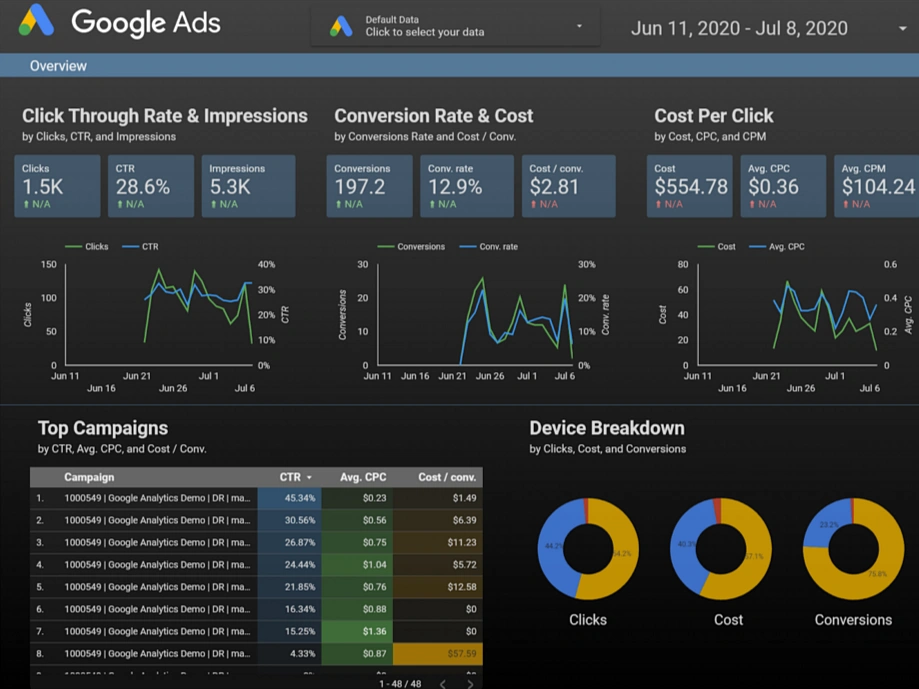Open the Default Data source selector

455,26
